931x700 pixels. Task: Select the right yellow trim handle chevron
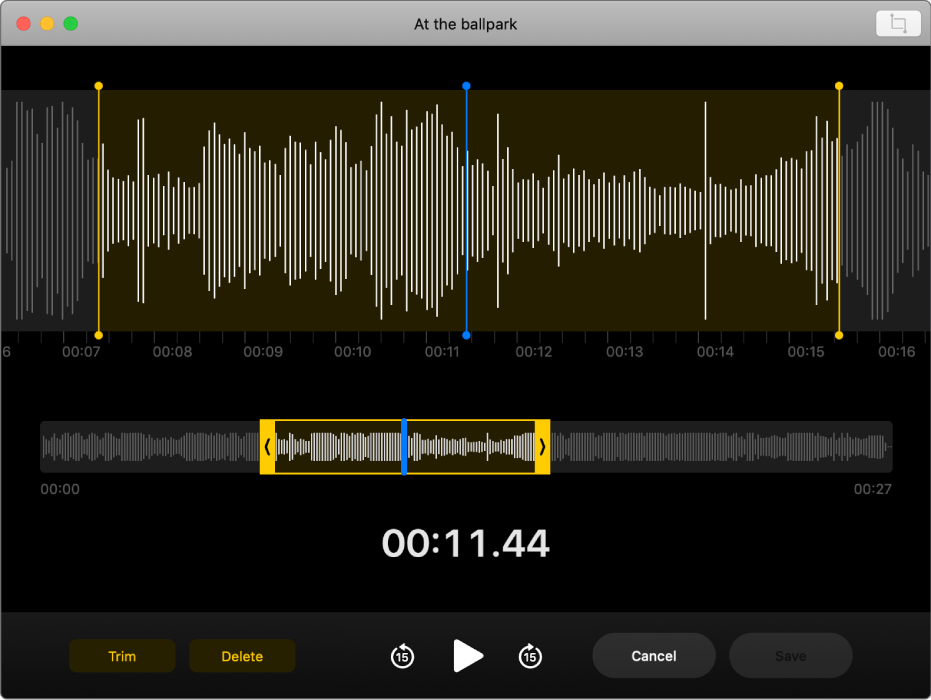click(x=543, y=447)
